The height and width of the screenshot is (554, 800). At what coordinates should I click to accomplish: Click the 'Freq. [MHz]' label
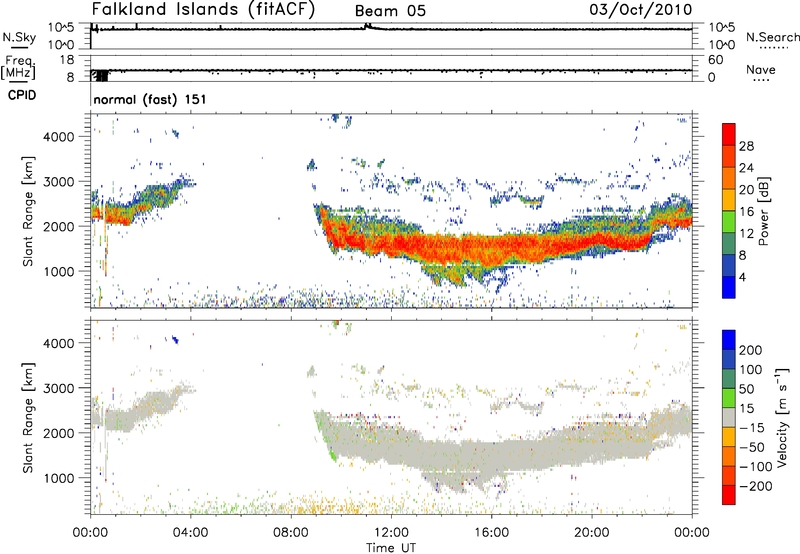[18, 67]
